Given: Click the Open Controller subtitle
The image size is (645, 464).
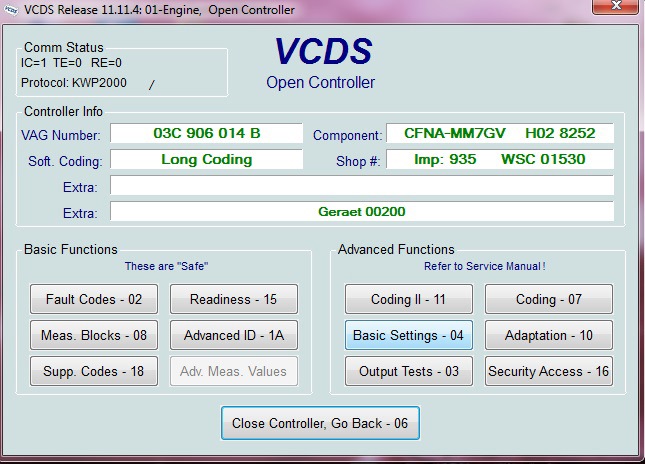Looking at the screenshot, I should 320,82.
